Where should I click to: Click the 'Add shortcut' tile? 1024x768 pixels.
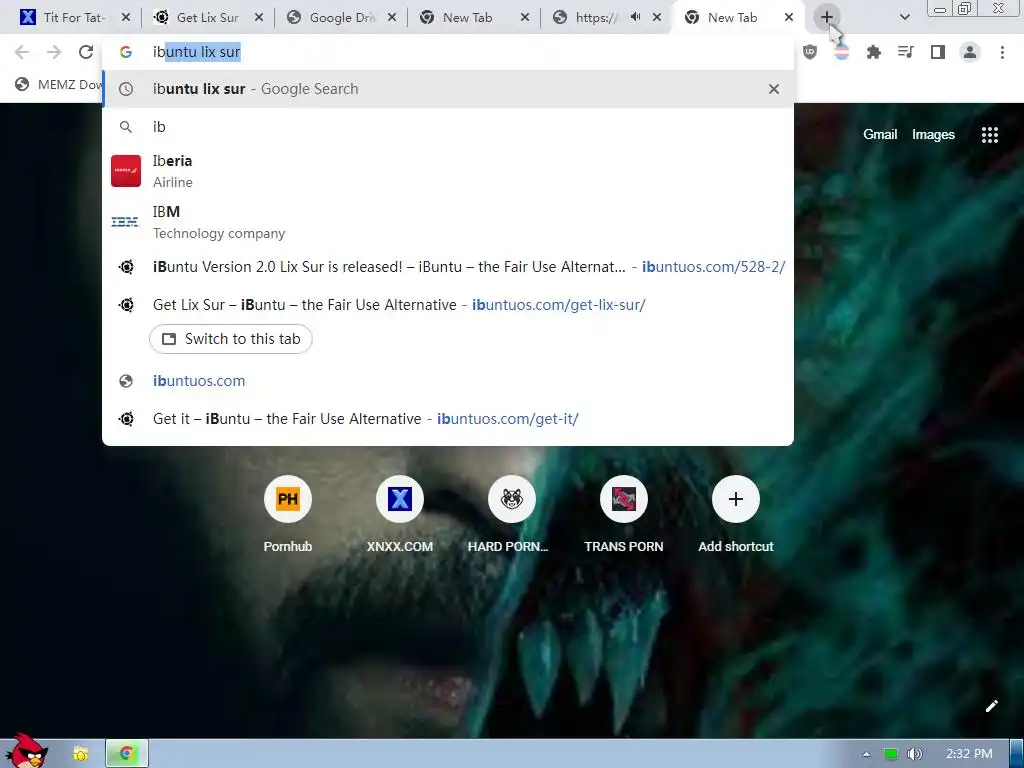click(735, 516)
